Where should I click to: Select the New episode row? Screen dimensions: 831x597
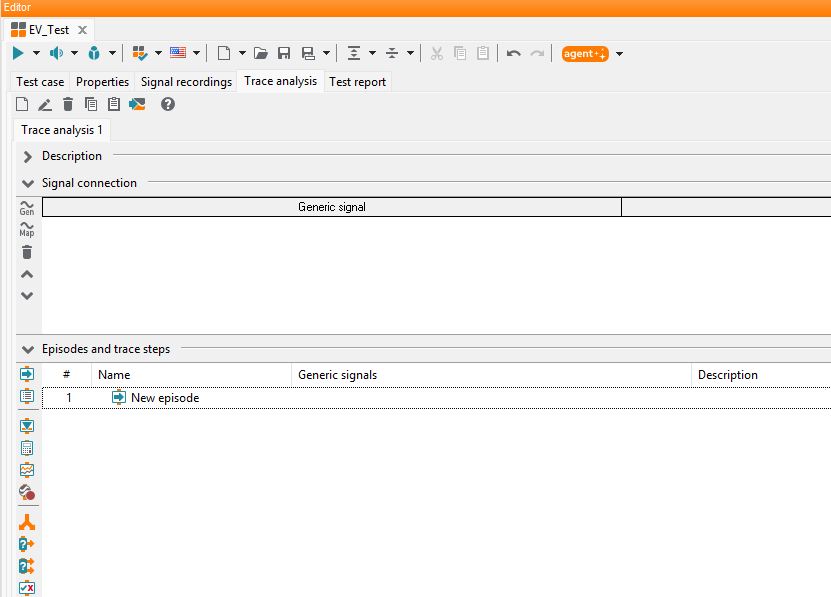click(437, 398)
